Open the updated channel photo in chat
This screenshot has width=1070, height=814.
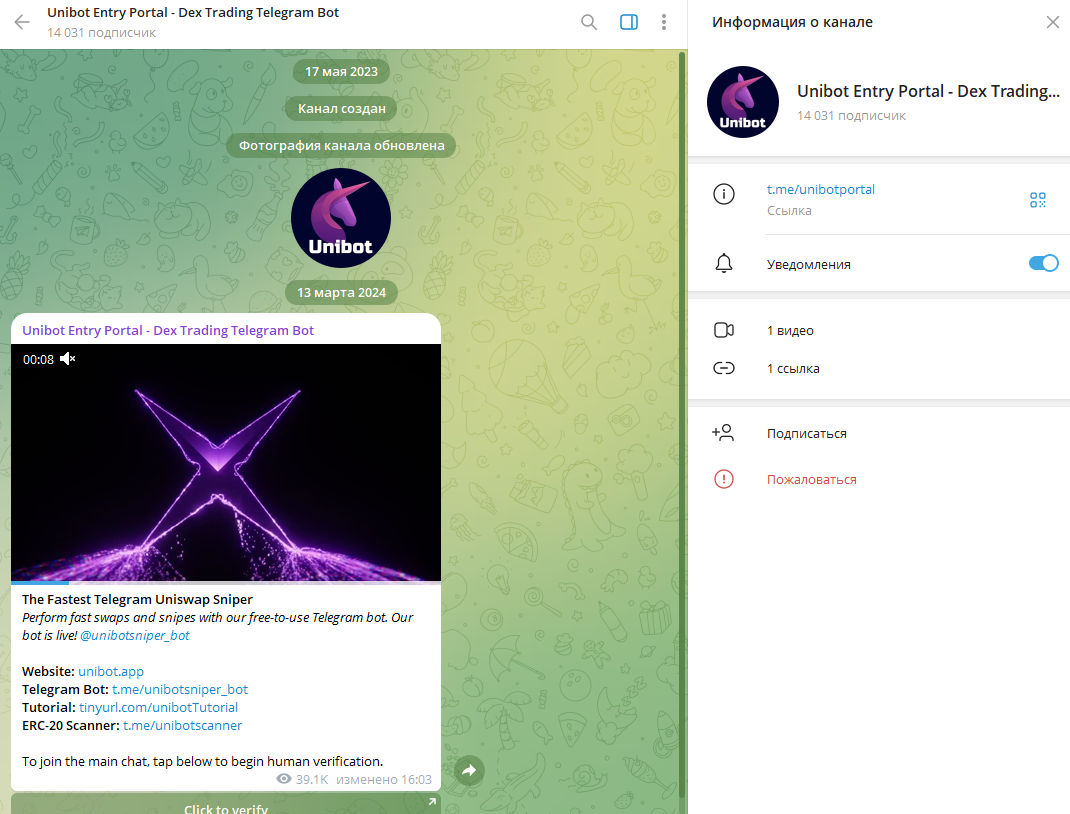click(341, 218)
